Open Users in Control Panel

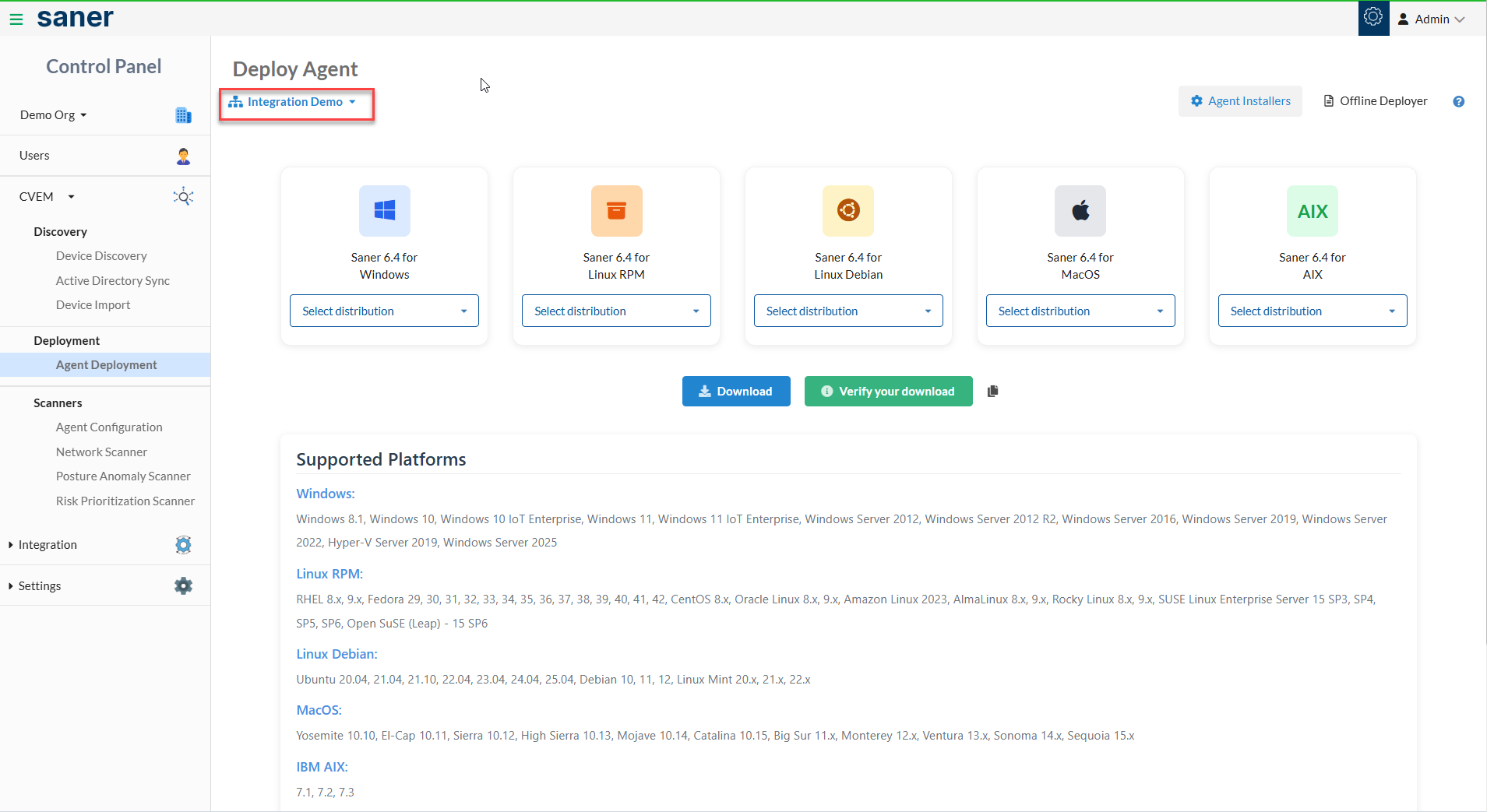[x=34, y=156]
